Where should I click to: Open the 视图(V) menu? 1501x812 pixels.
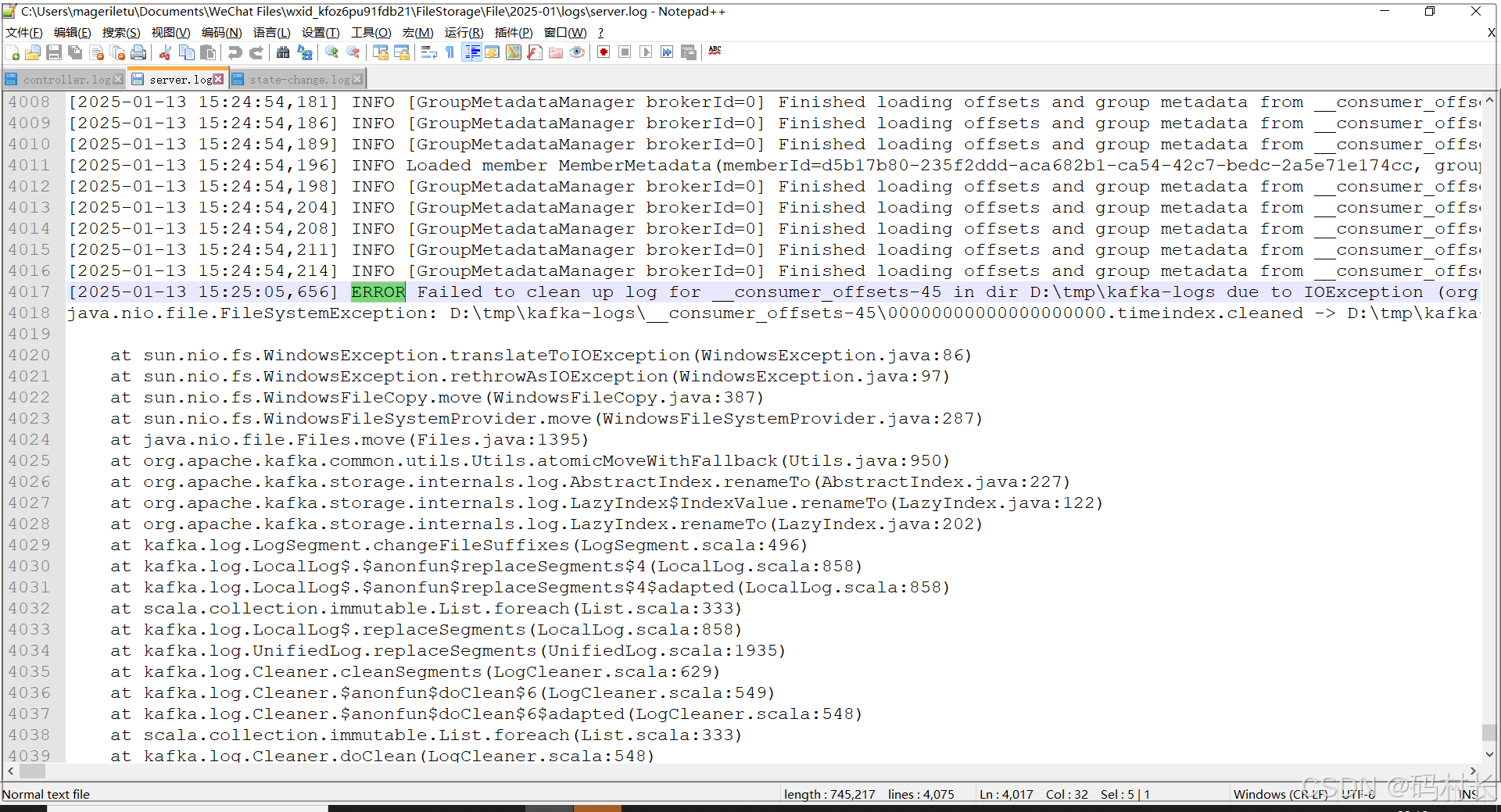171,32
